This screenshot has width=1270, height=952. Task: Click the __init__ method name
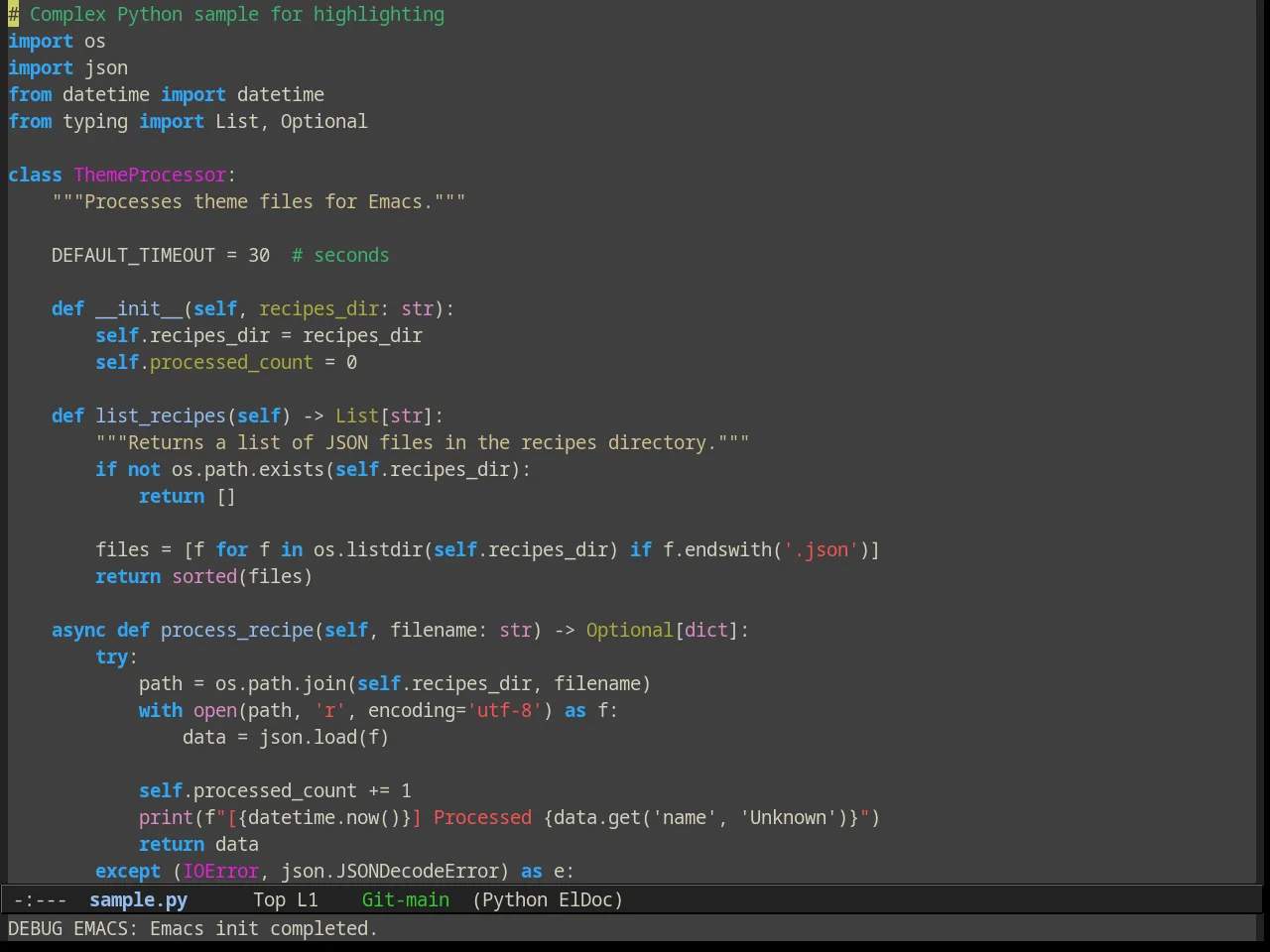pyautogui.click(x=139, y=308)
